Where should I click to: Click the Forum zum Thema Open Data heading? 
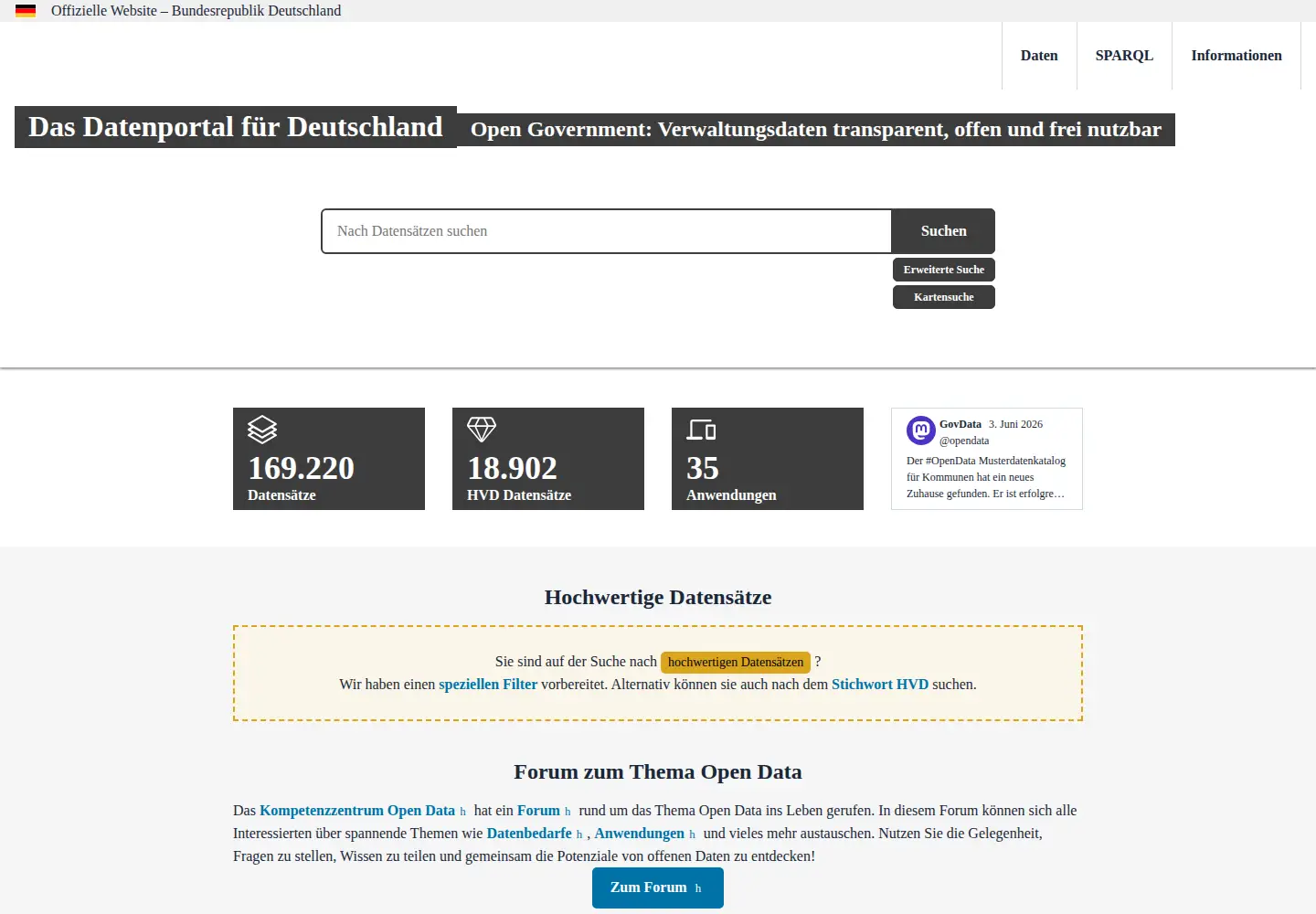click(658, 772)
